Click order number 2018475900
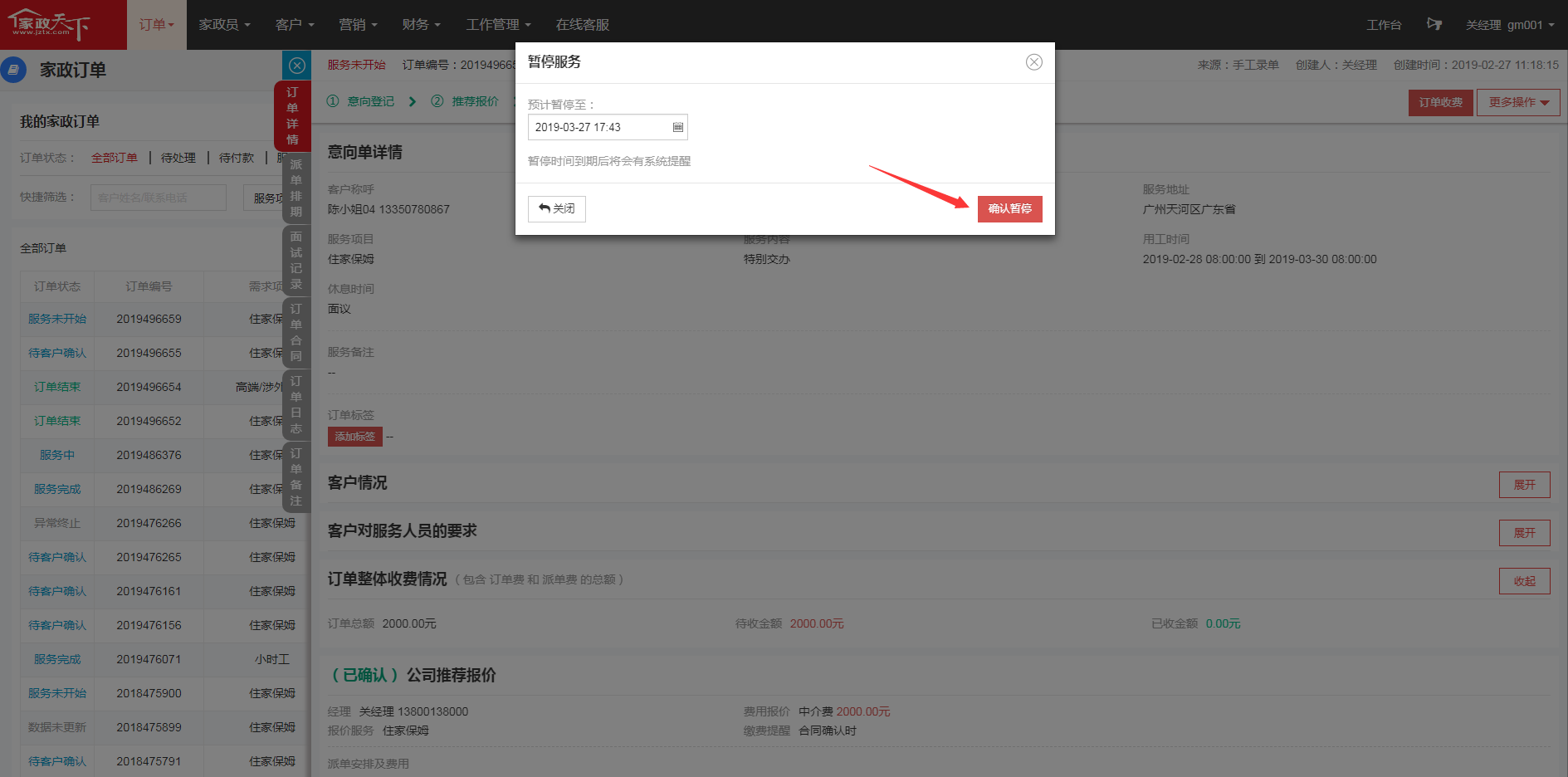Screen dimensions: 1568x777 coord(149,693)
